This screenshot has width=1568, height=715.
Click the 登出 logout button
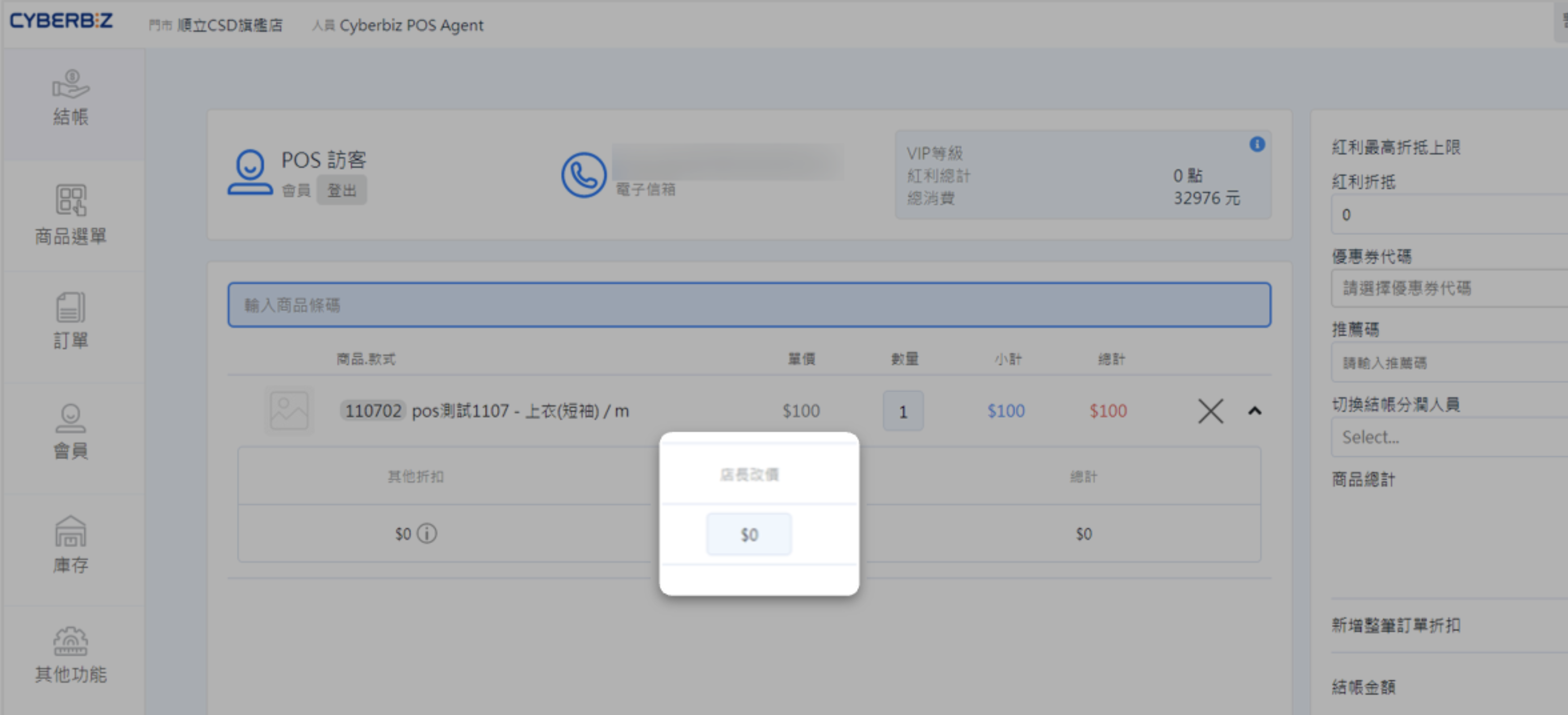tap(341, 190)
